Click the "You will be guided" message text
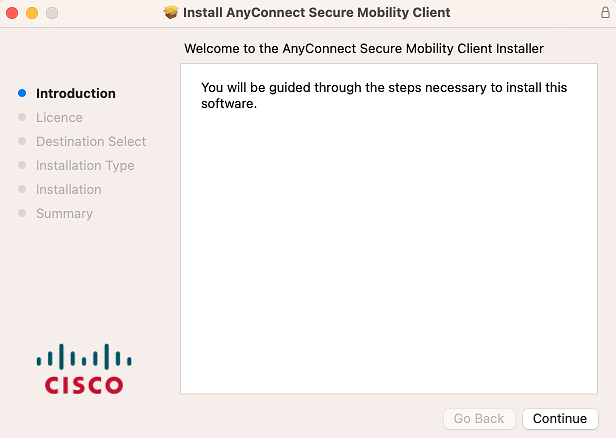Screen dimensions: 616x438 [384, 95]
